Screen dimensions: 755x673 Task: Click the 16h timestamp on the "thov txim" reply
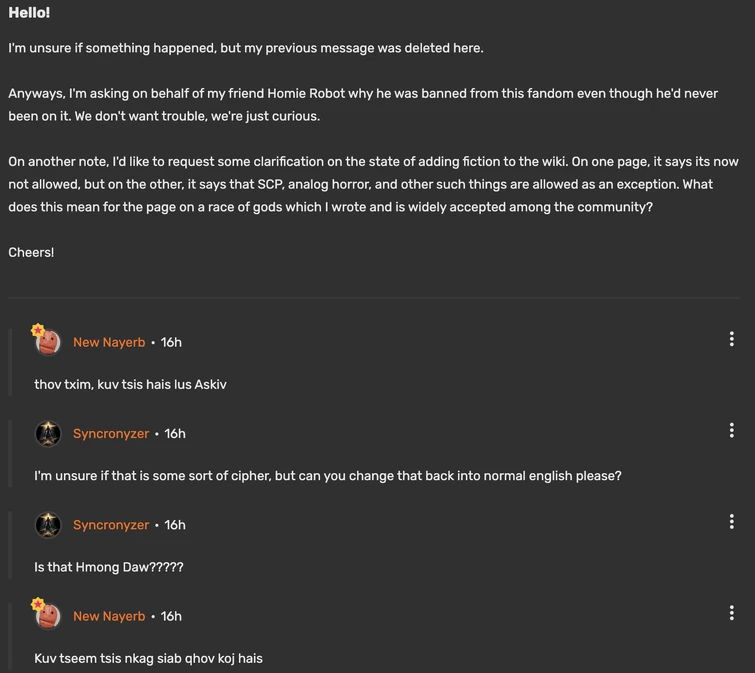171,342
